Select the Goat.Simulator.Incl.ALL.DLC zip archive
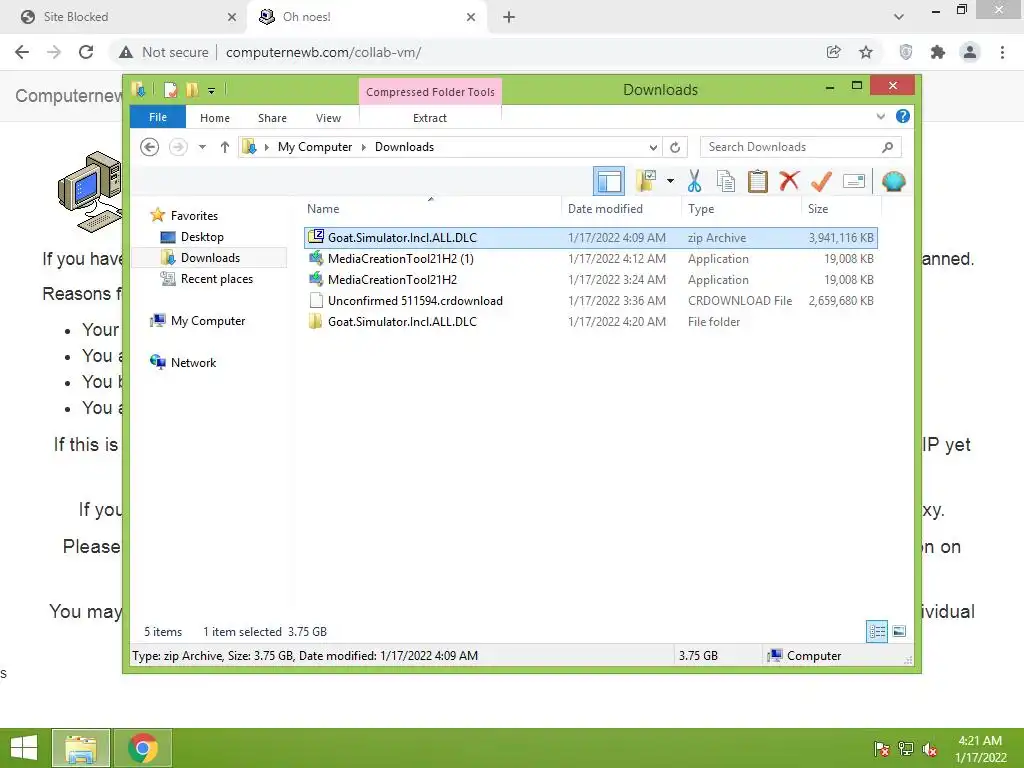 click(x=590, y=238)
